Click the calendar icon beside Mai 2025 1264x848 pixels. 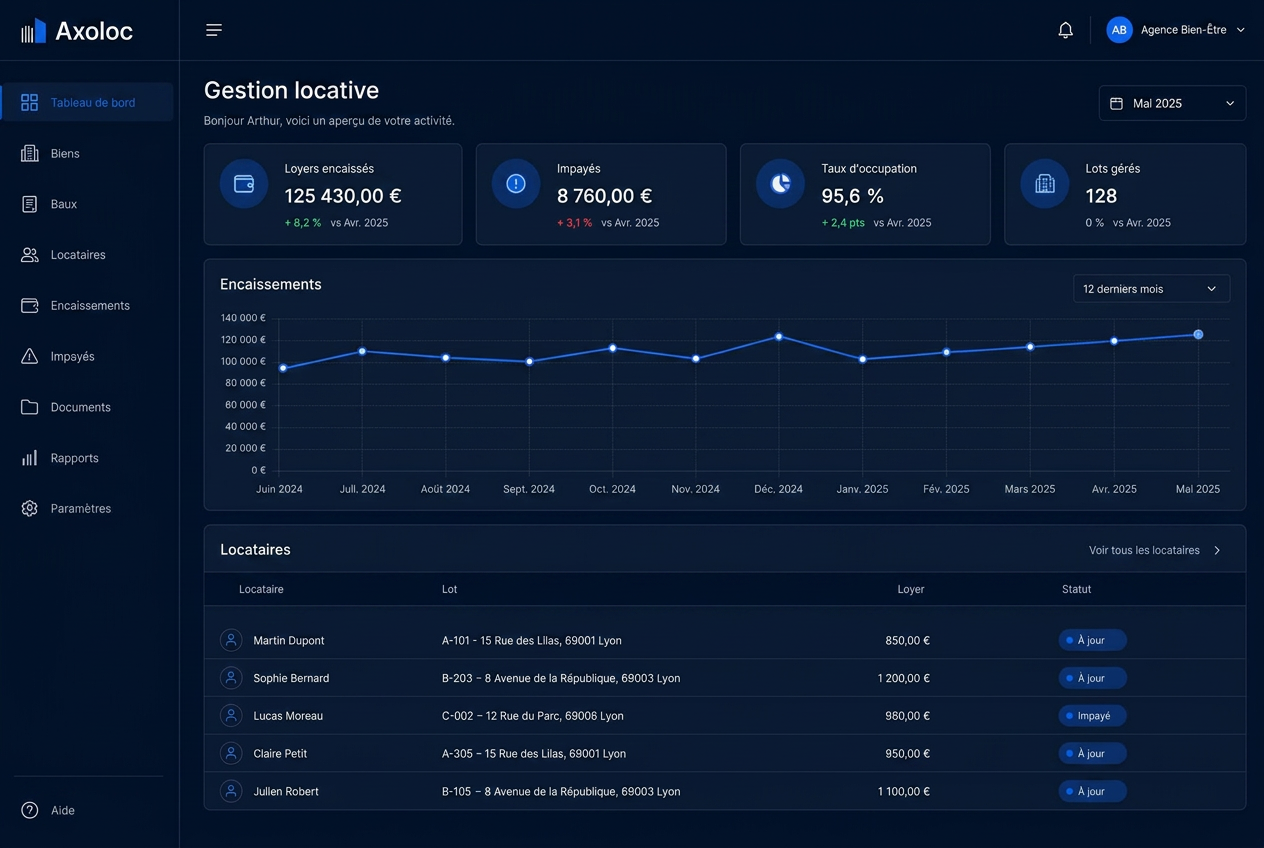(1117, 103)
